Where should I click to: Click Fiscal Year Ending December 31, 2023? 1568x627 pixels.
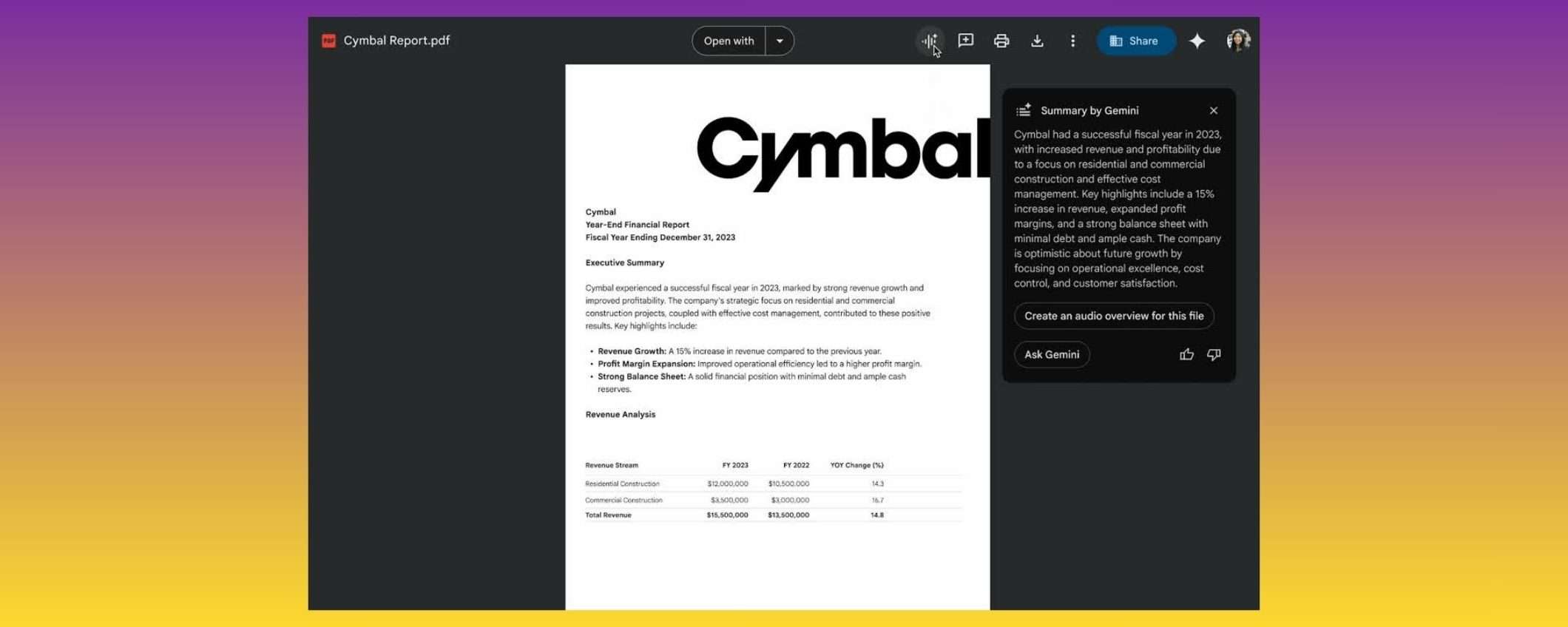tap(660, 237)
